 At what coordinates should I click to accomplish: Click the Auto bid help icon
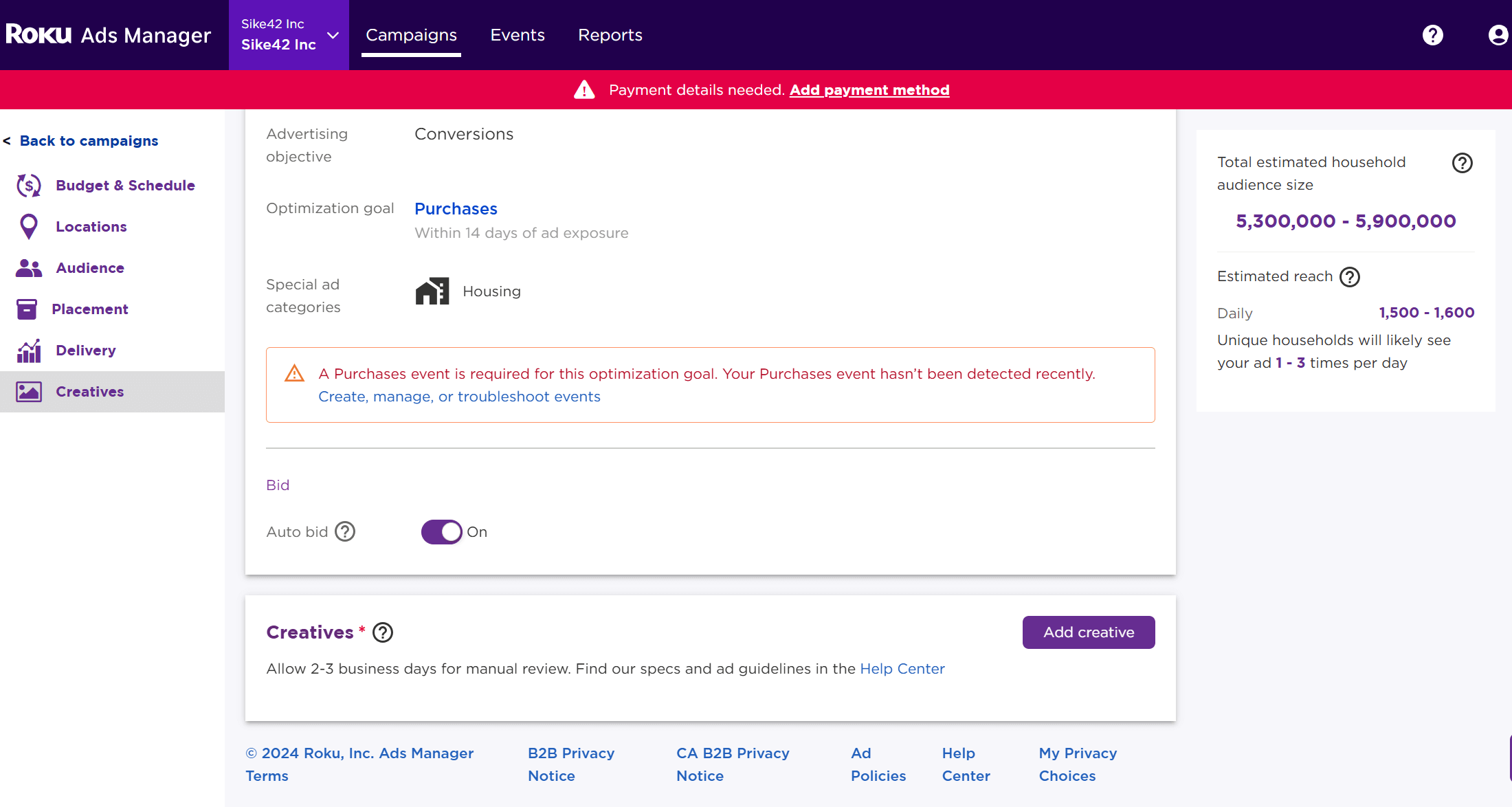tap(345, 532)
